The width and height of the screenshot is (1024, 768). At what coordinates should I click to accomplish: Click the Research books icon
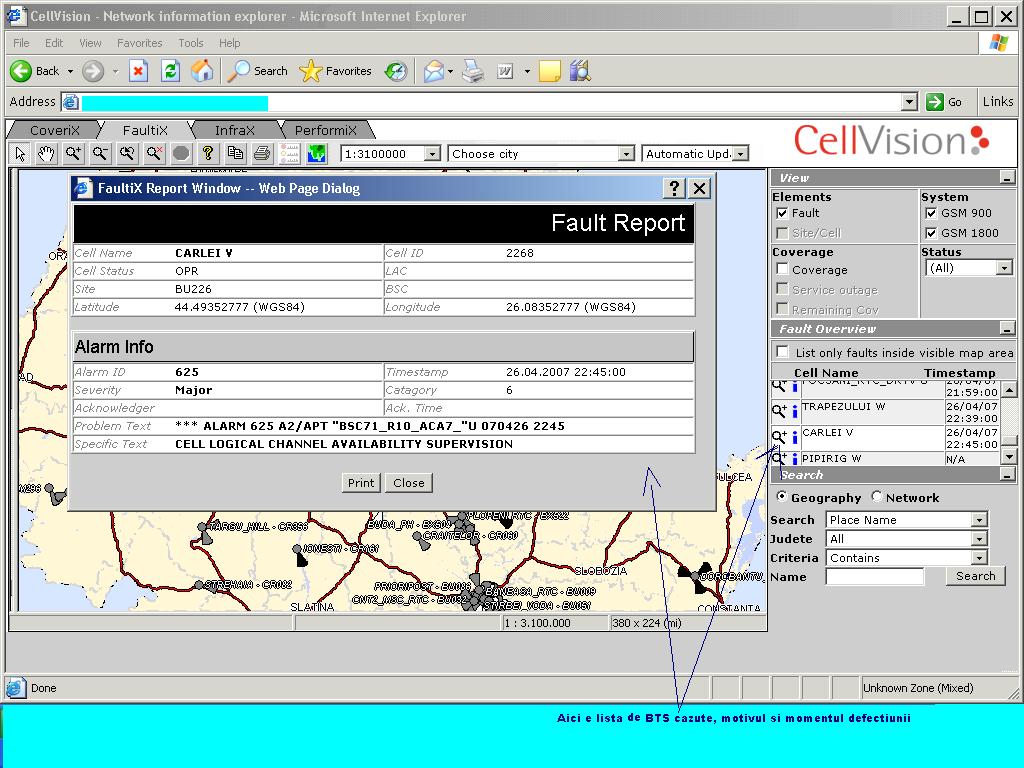[x=580, y=71]
